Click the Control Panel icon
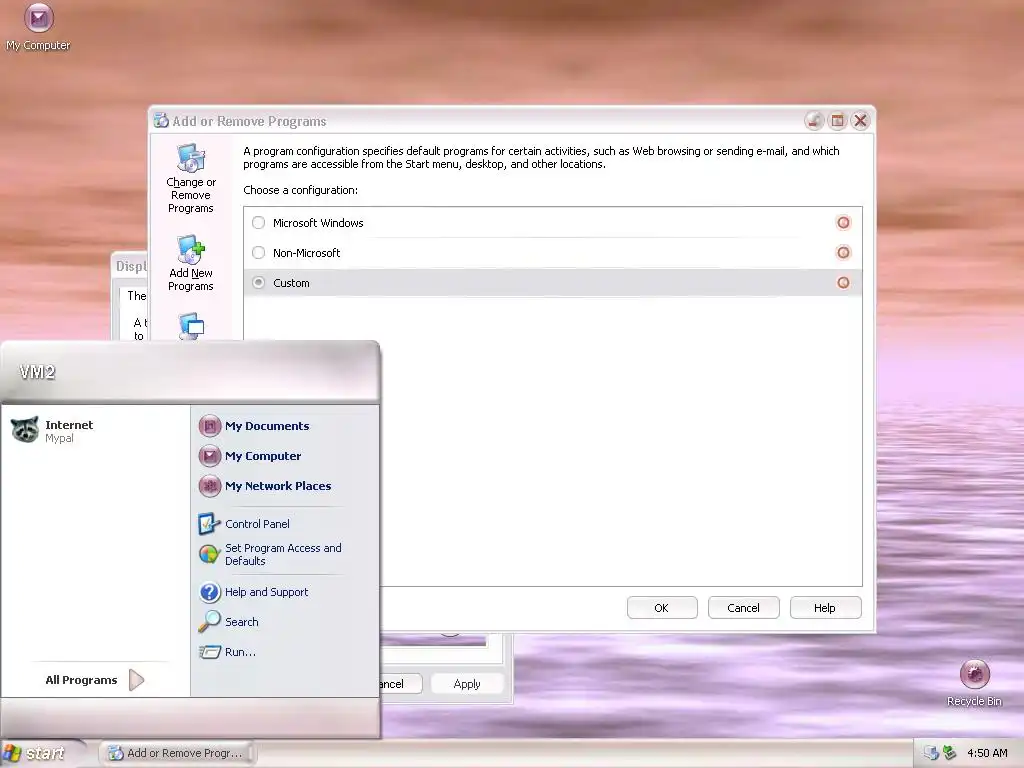The image size is (1024, 768). [209, 524]
